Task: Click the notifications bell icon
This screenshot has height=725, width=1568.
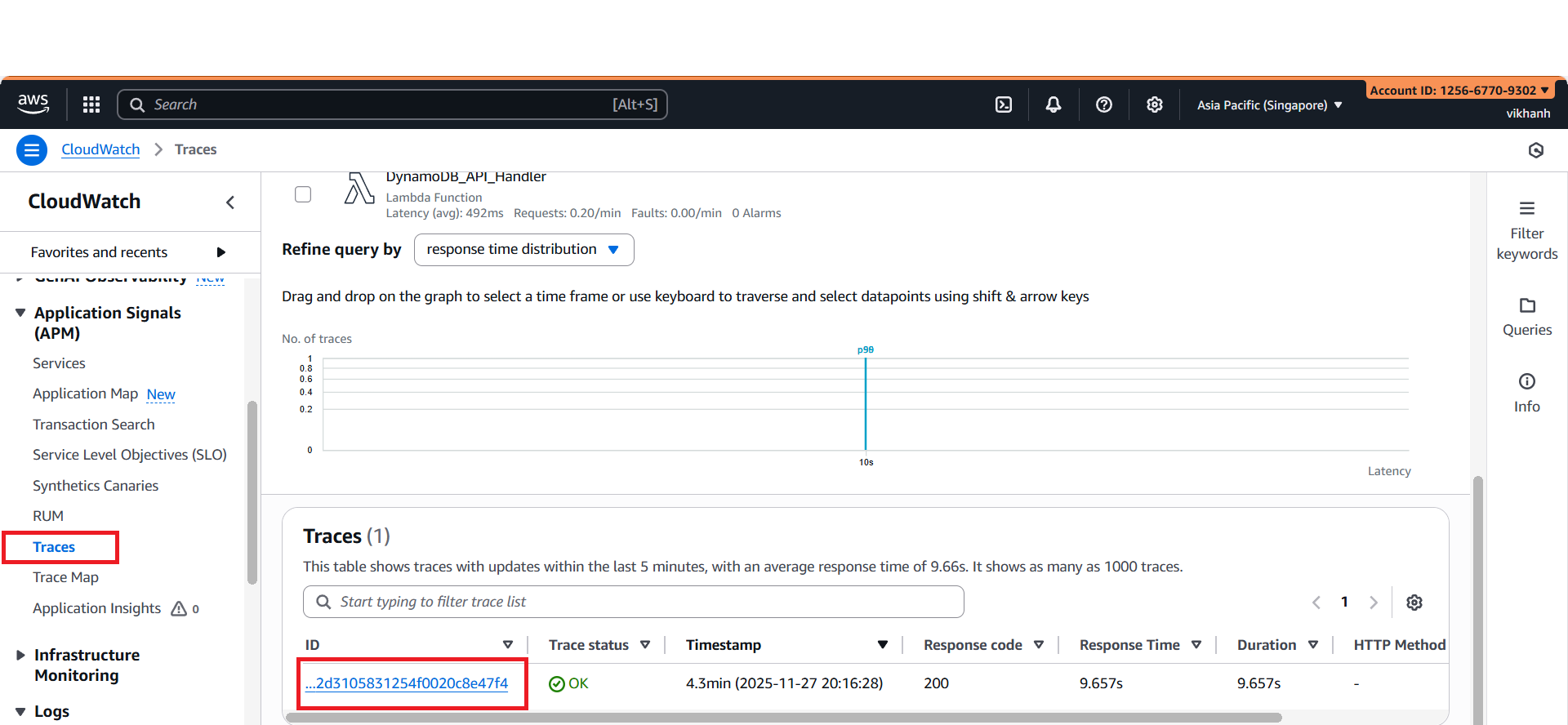Action: point(1053,105)
